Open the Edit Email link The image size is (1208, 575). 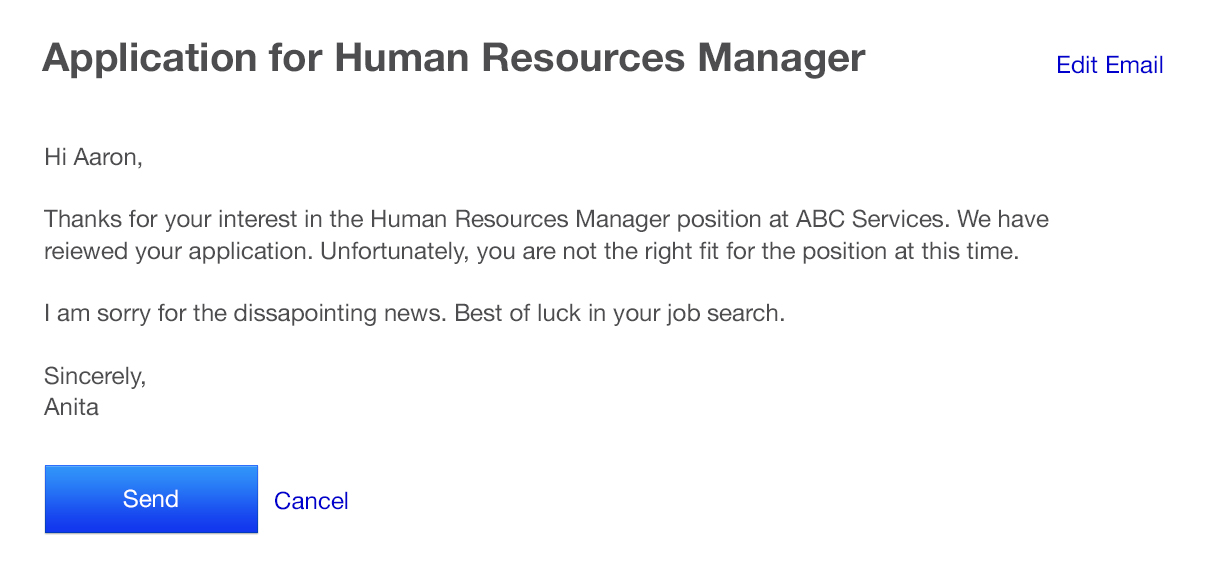1109,65
